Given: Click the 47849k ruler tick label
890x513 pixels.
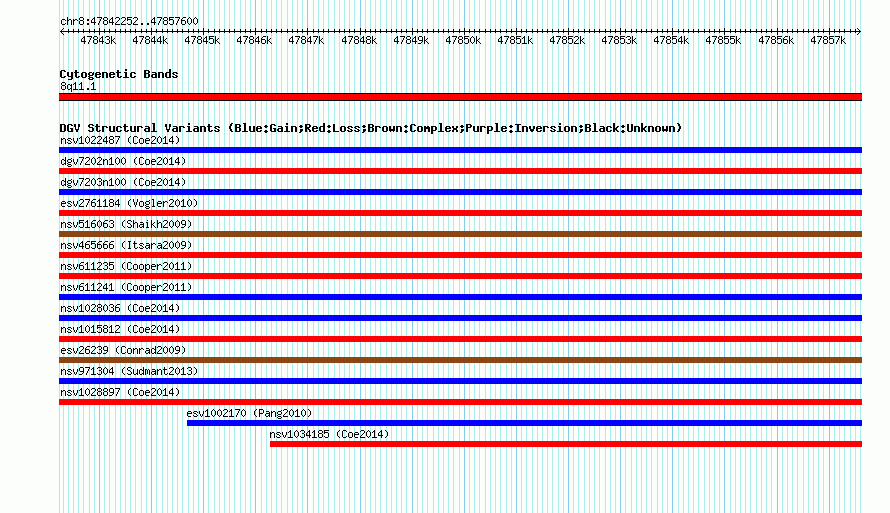Looking at the screenshot, I should (x=412, y=40).
